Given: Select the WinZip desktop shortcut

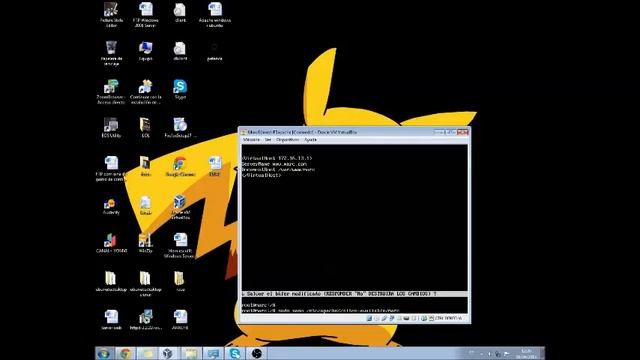Looking at the screenshot, I should (x=145, y=244).
